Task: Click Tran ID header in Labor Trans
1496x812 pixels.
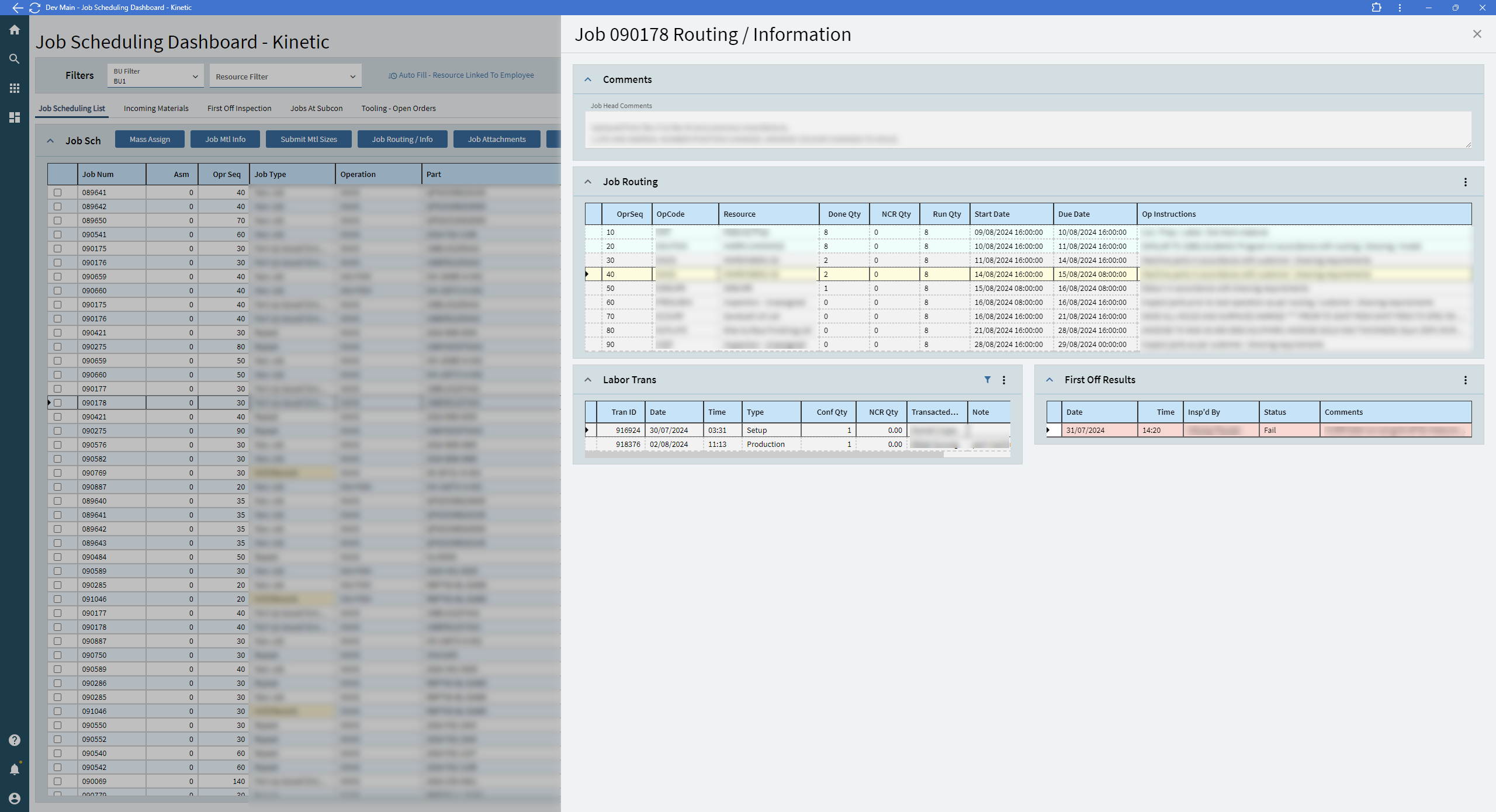Action: click(x=621, y=412)
